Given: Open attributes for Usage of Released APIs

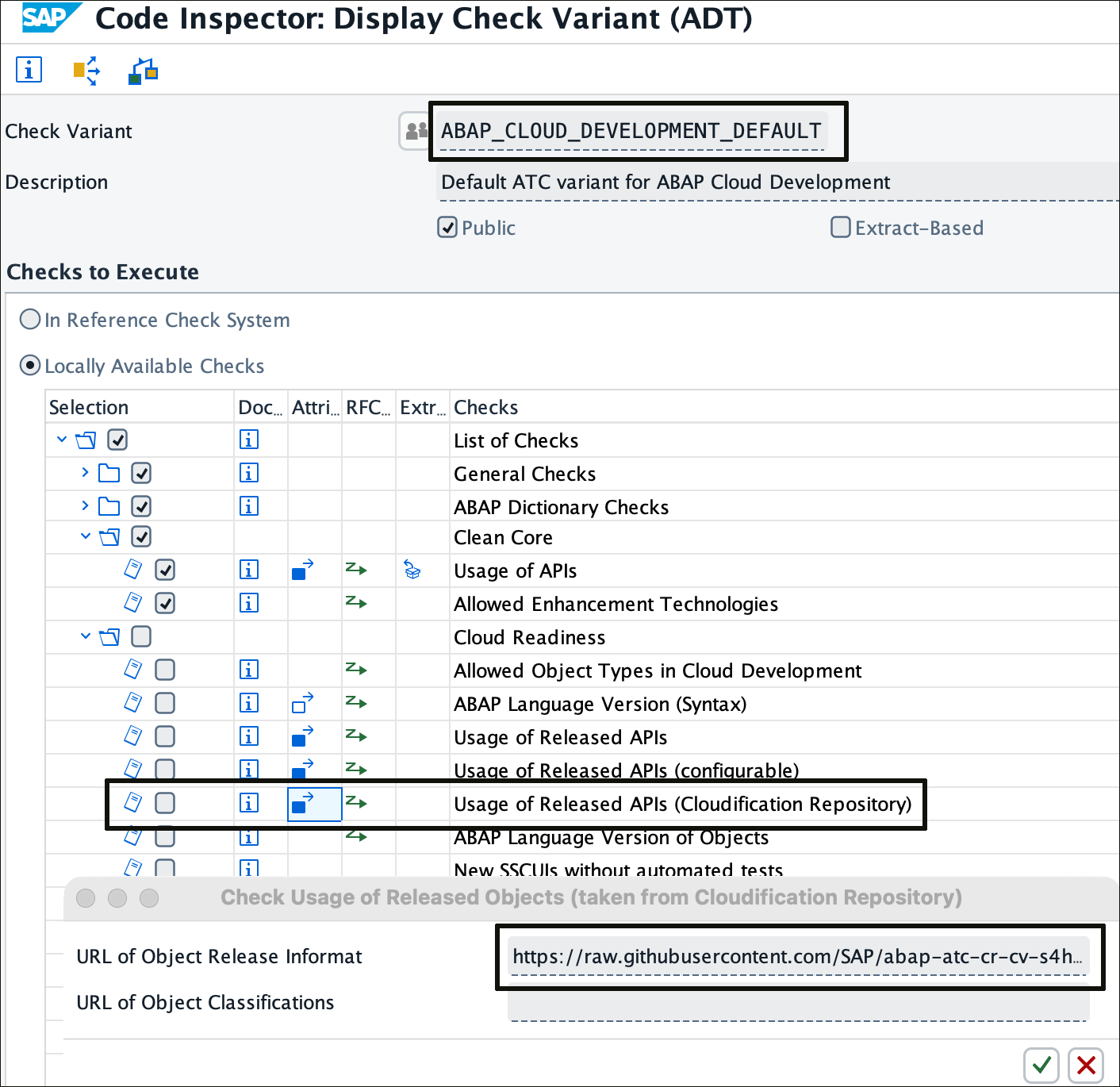Looking at the screenshot, I should point(303,736).
